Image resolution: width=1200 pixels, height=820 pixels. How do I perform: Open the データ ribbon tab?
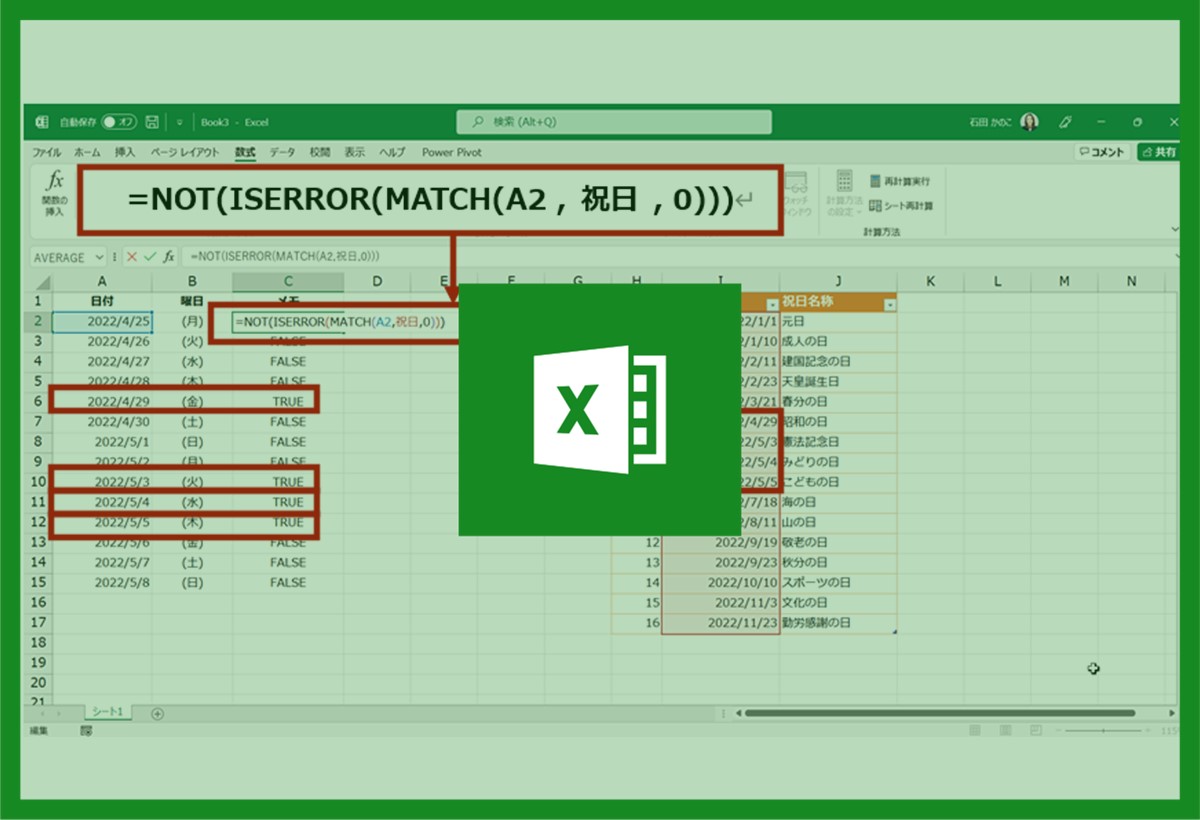click(282, 153)
